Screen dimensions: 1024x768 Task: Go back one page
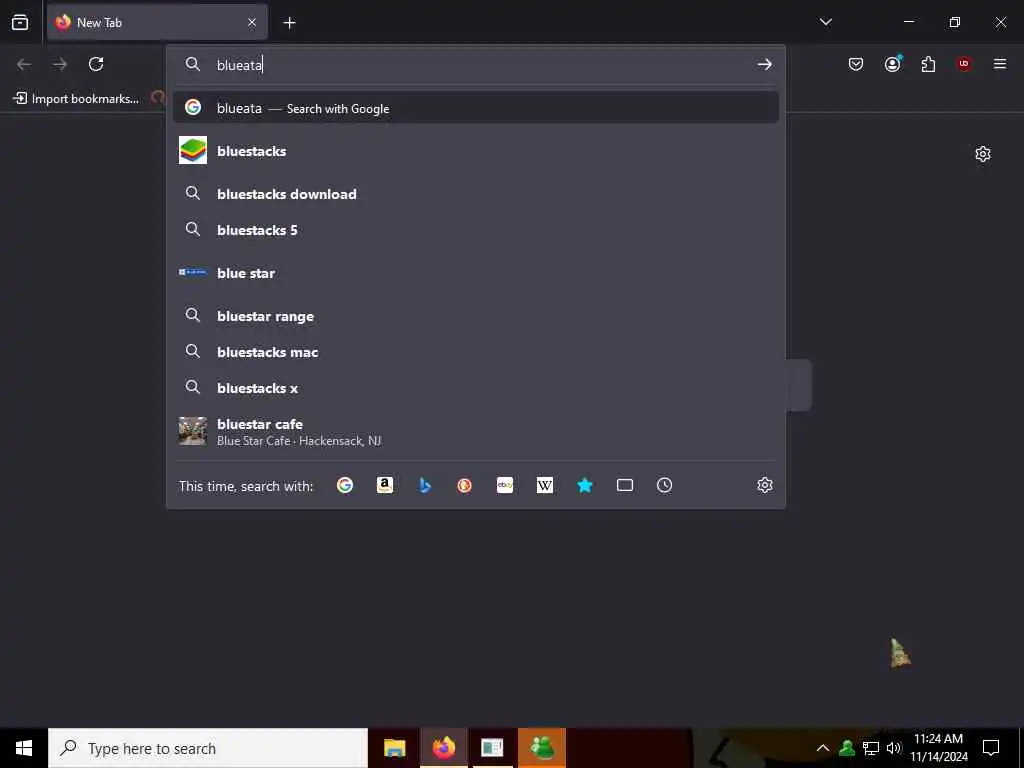click(24, 64)
